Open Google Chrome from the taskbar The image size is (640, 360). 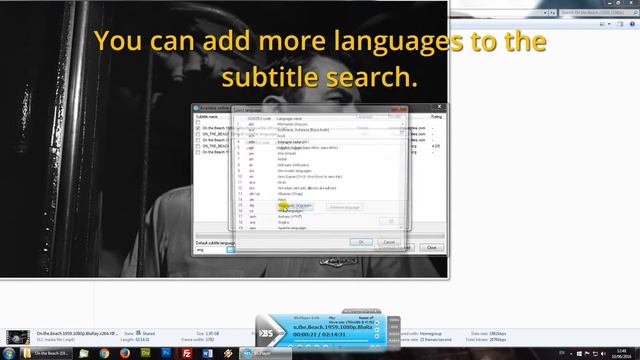[x=104, y=353]
